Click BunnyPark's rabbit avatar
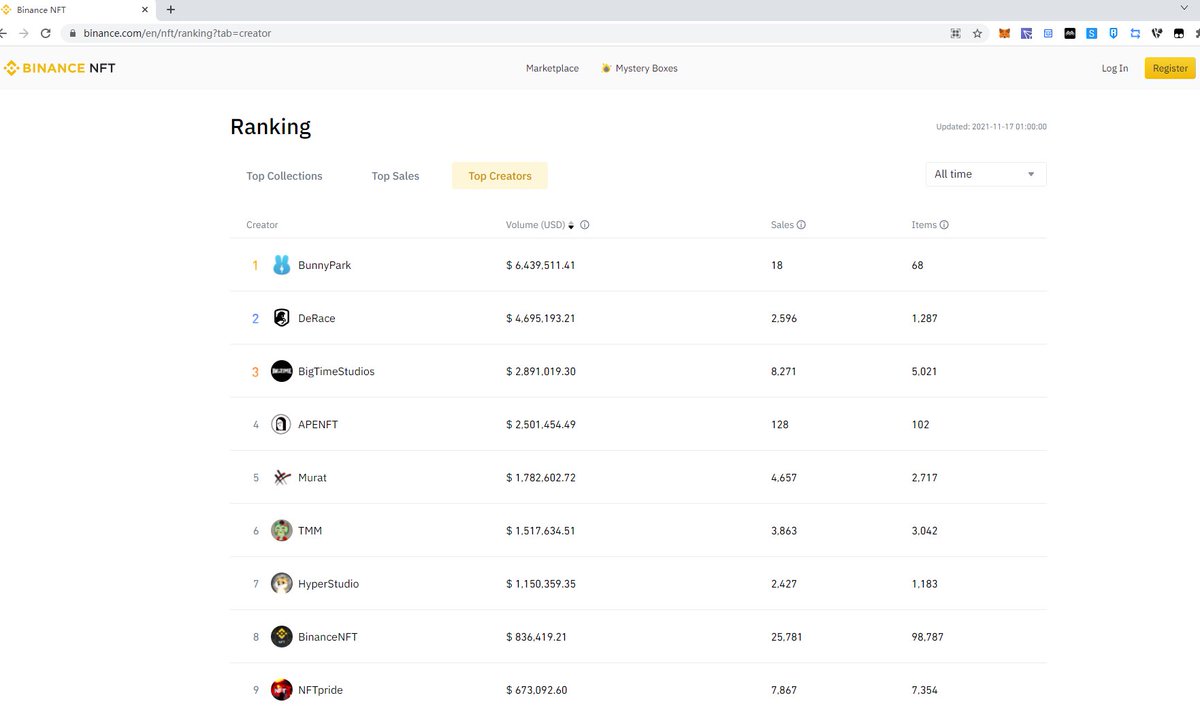1200x706 pixels. 282,265
